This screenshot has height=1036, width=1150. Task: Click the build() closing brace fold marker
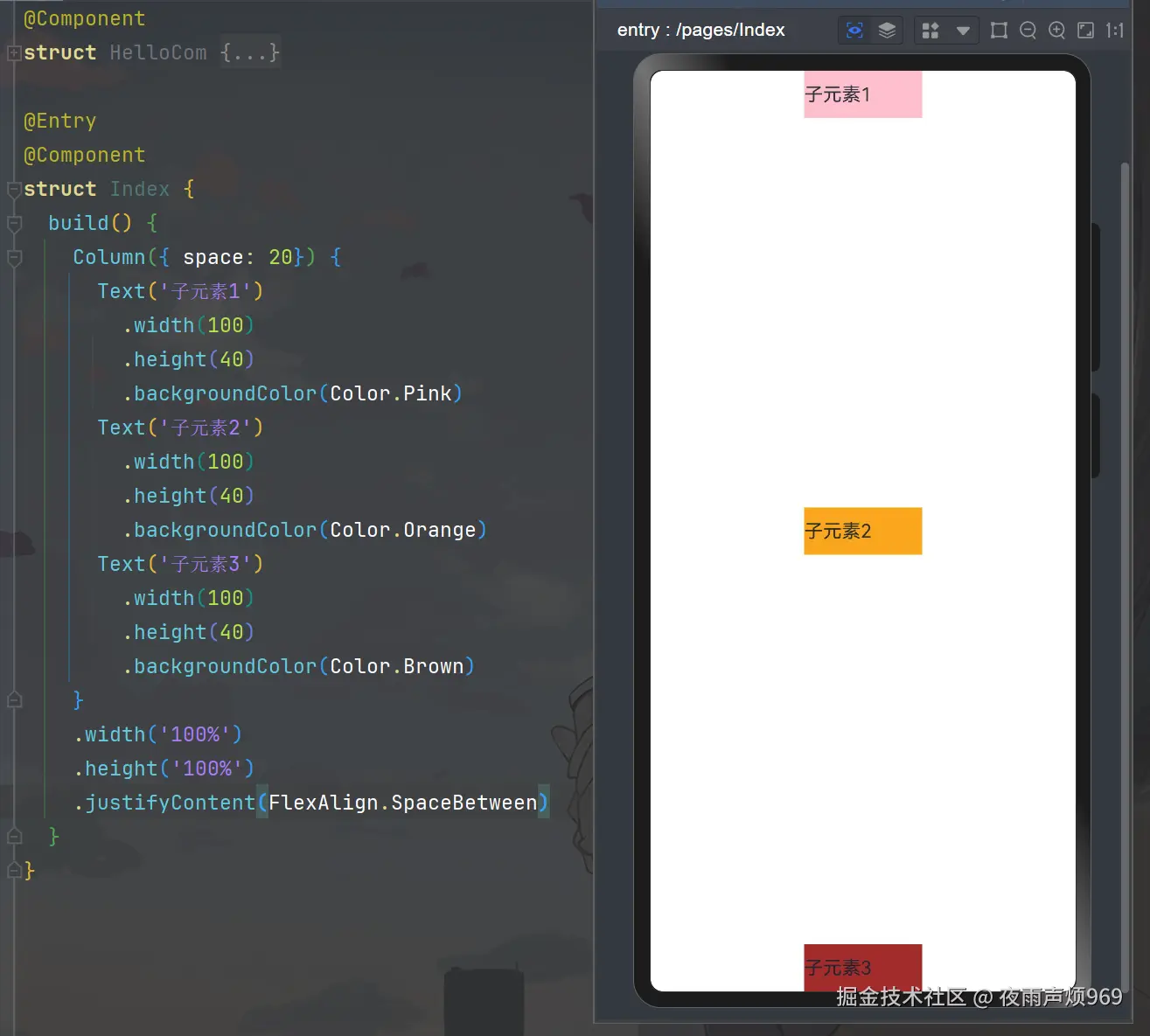point(14,837)
